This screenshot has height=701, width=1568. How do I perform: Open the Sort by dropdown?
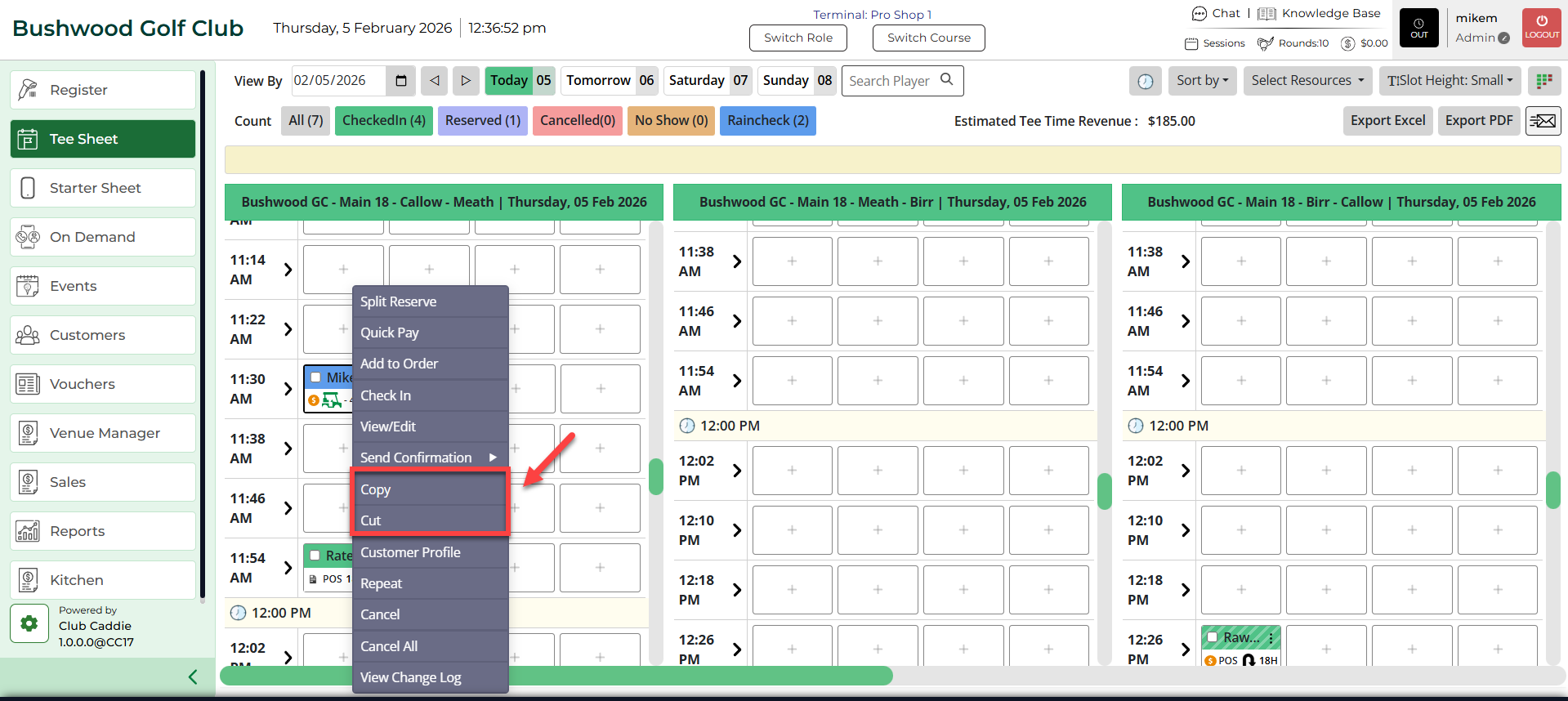1202,80
